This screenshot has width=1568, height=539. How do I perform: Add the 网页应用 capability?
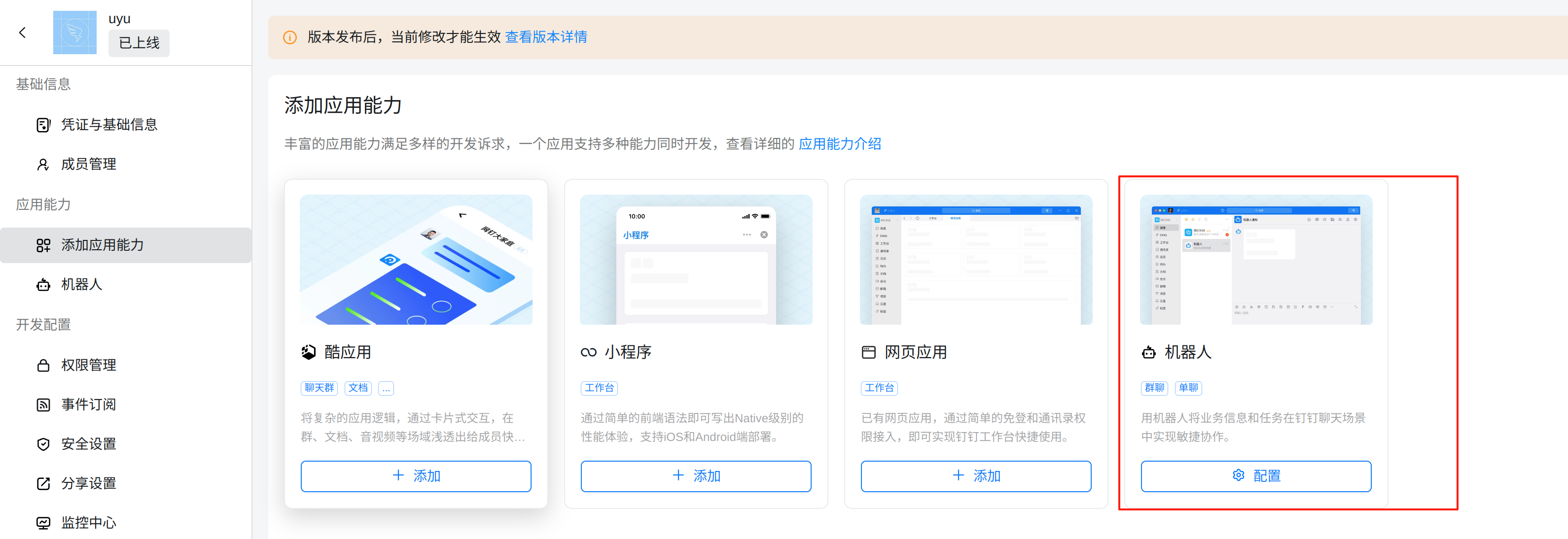pyautogui.click(x=976, y=476)
